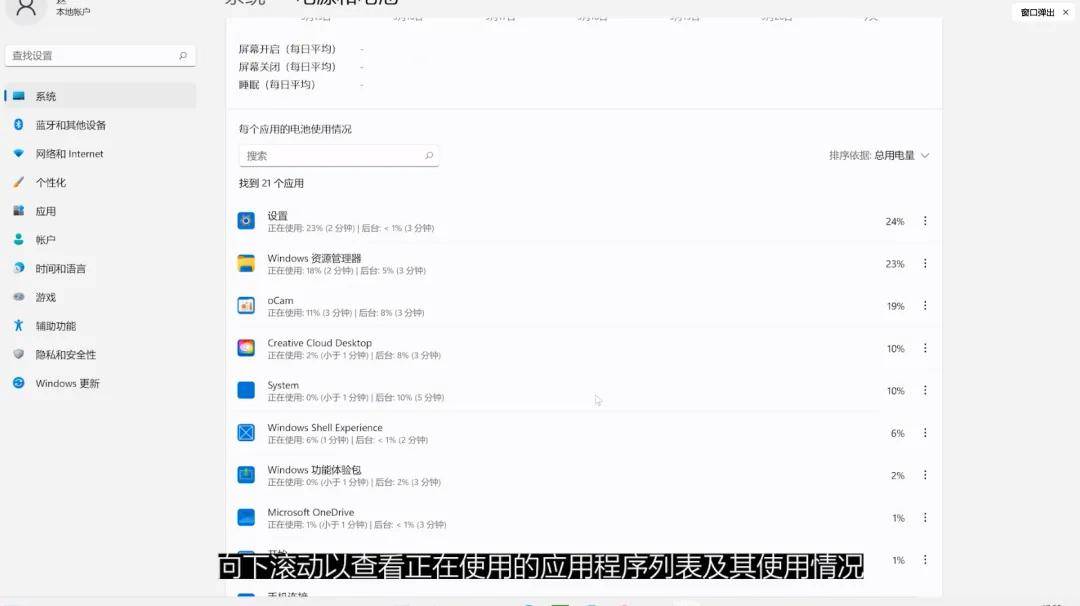Select the oCam app icon
This screenshot has height=606, width=1080.
[246, 305]
